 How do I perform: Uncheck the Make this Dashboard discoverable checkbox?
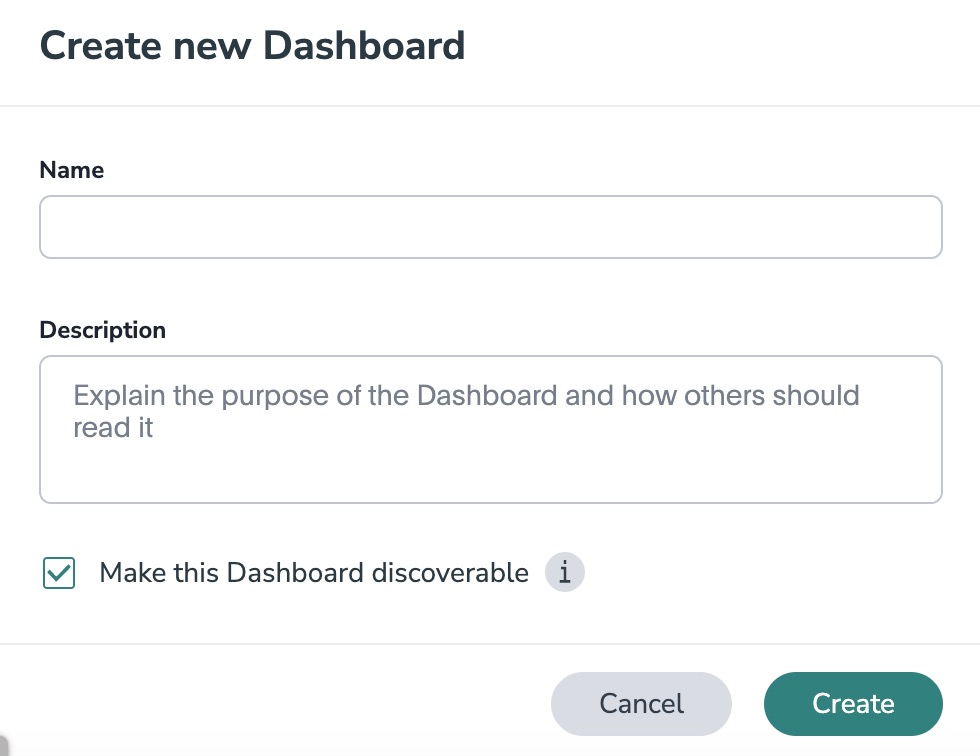tap(59, 573)
